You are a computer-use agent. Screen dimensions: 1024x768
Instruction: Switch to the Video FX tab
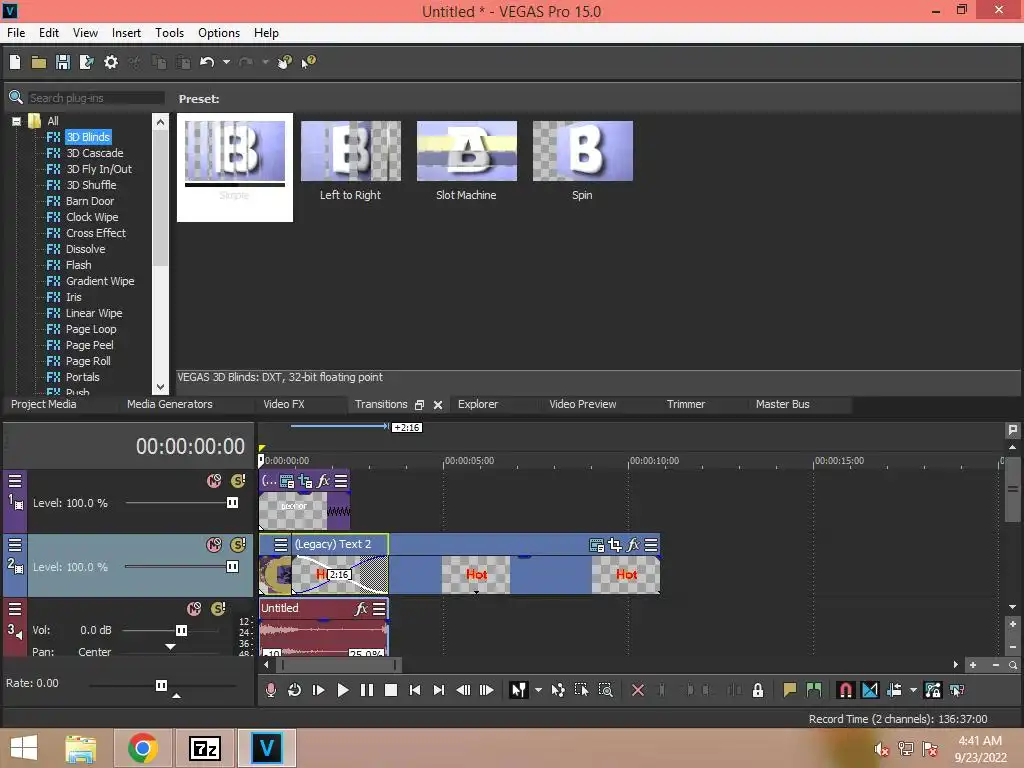(283, 404)
